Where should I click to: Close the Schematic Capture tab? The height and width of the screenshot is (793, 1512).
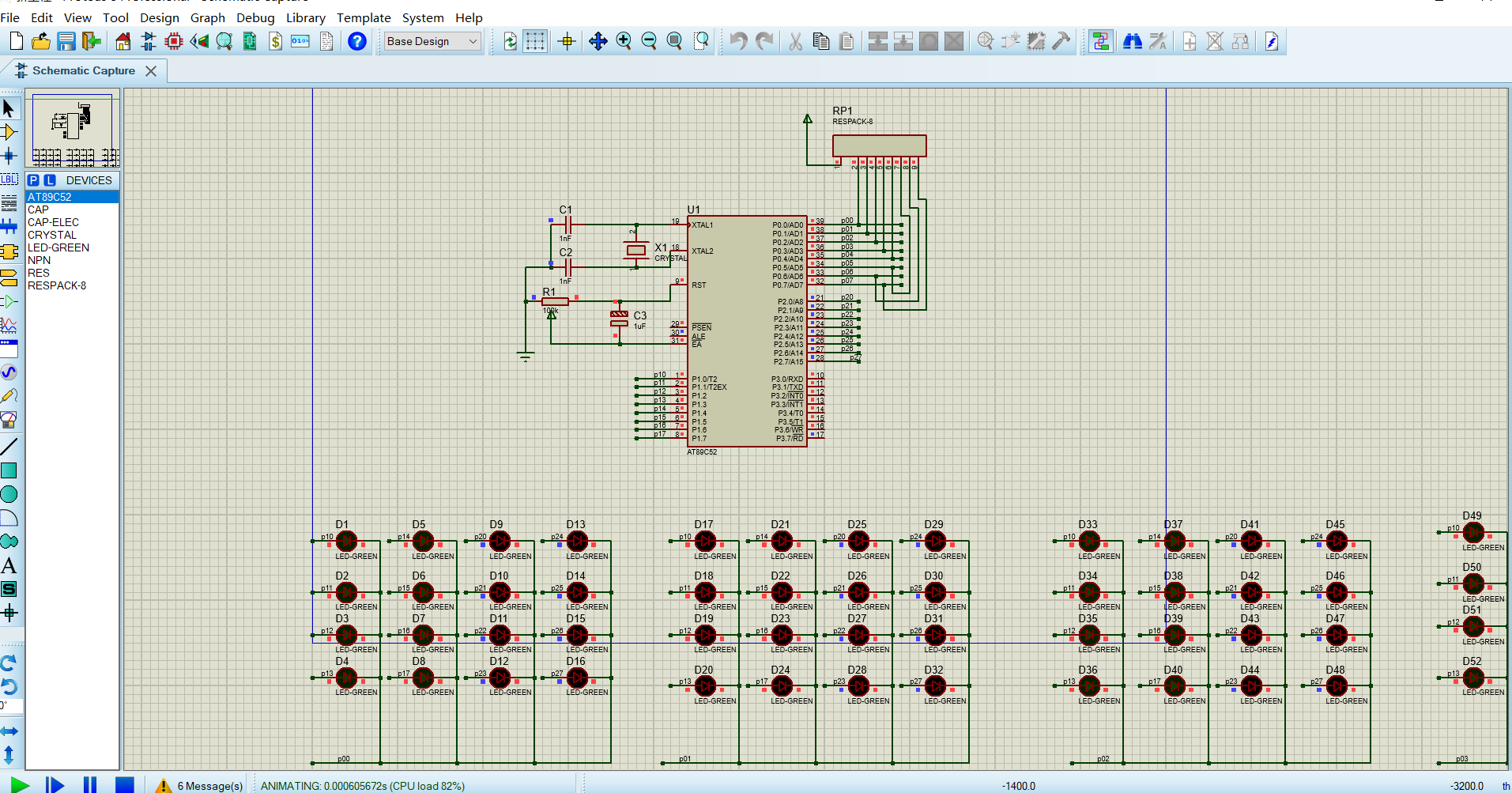[x=151, y=71]
